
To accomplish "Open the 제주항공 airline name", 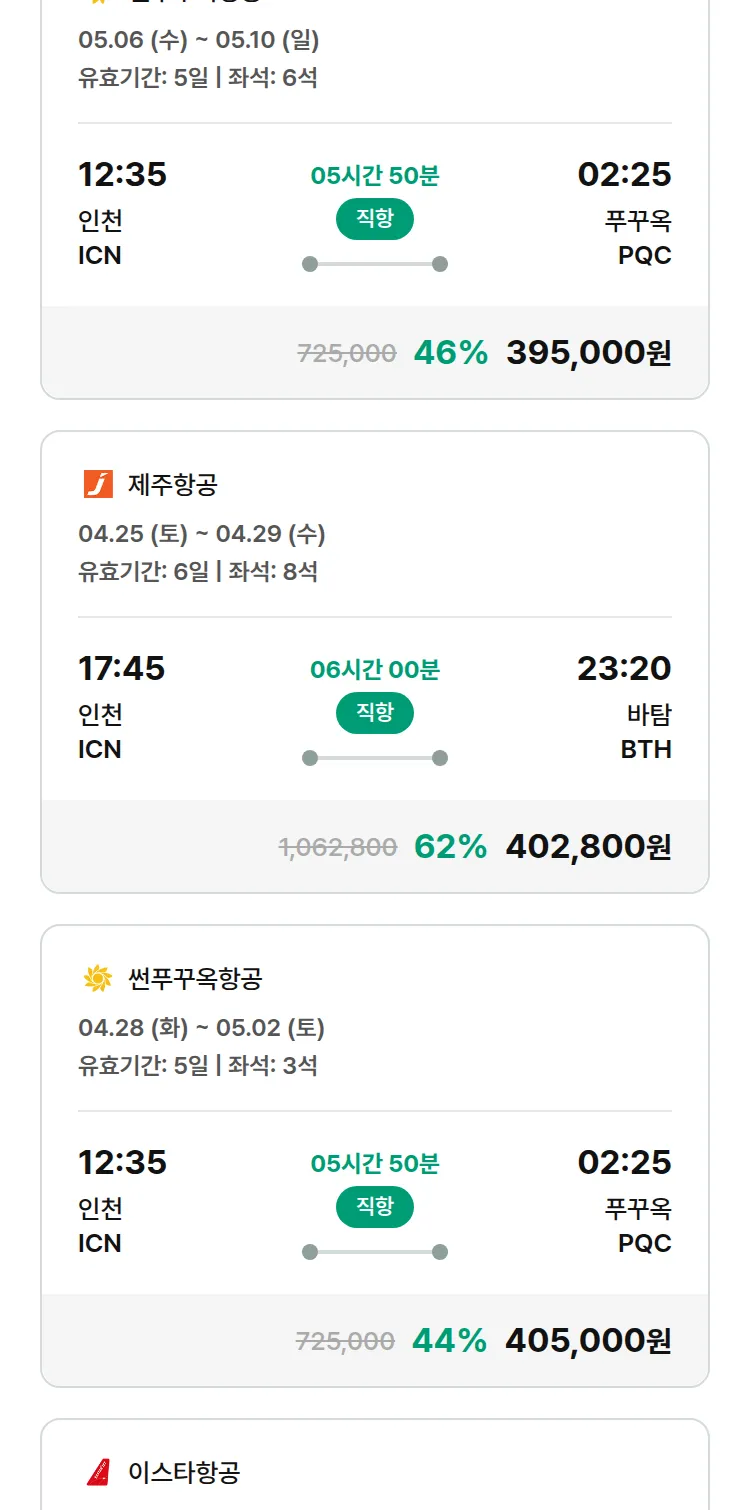I will [173, 485].
